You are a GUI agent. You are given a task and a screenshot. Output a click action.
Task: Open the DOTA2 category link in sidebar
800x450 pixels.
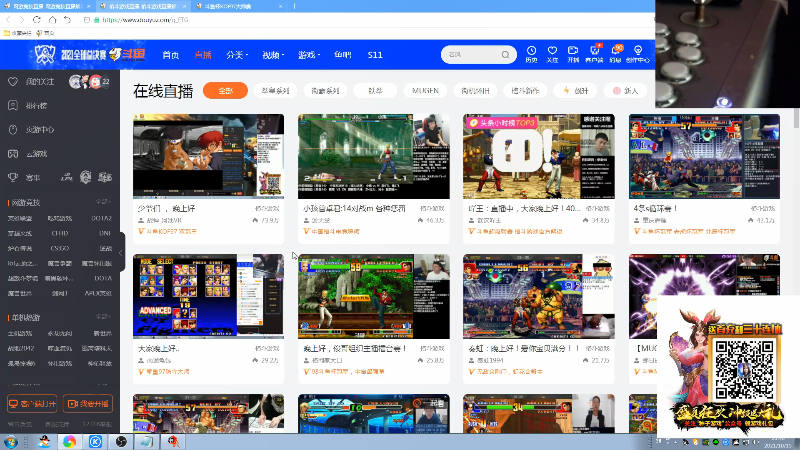point(101,218)
